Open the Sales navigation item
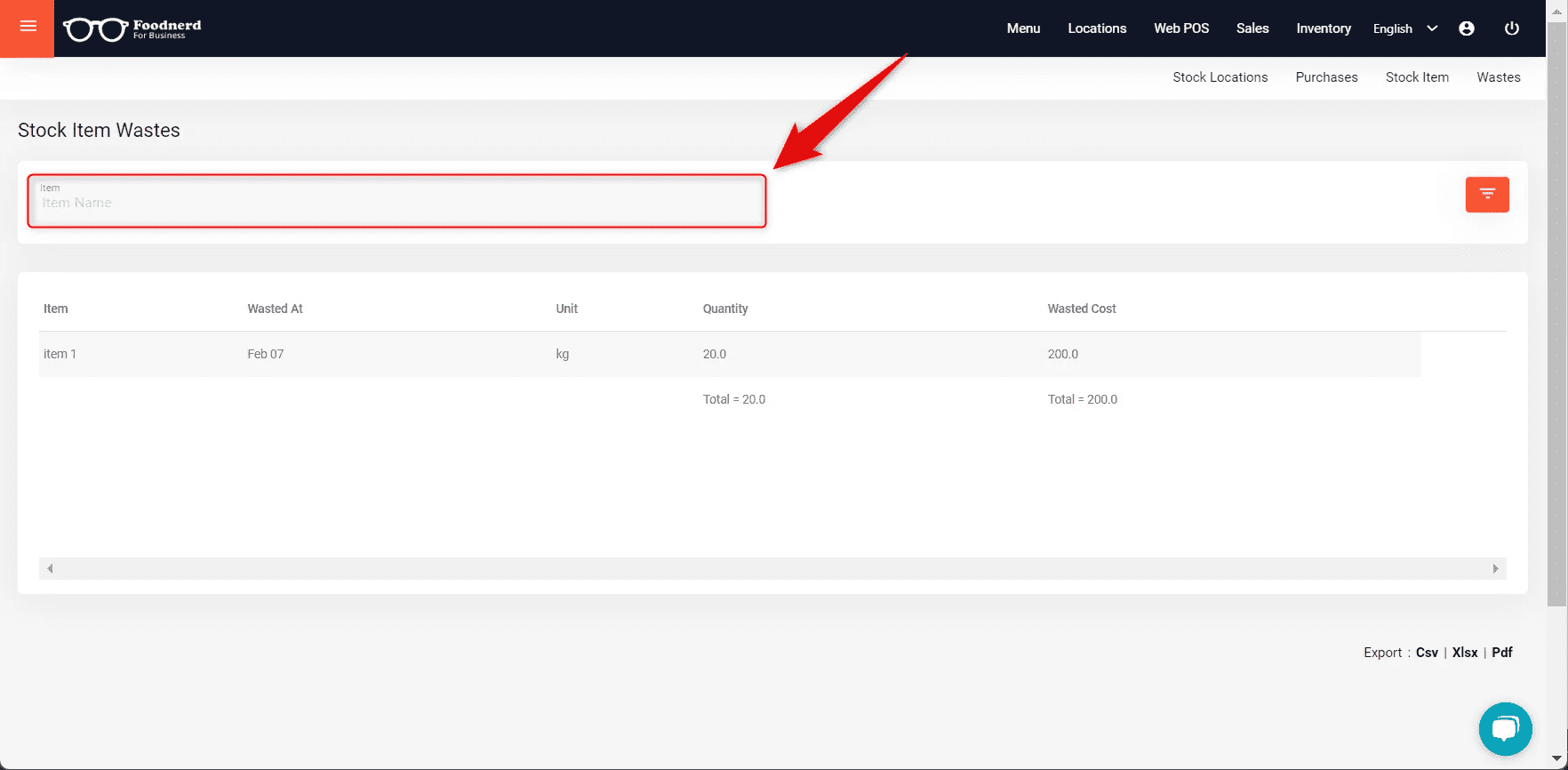This screenshot has width=1568, height=770. pyautogui.click(x=1252, y=28)
